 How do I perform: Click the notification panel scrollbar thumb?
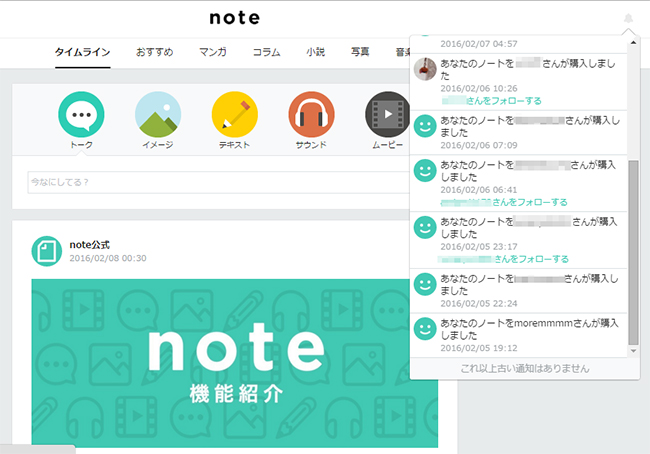633,252
